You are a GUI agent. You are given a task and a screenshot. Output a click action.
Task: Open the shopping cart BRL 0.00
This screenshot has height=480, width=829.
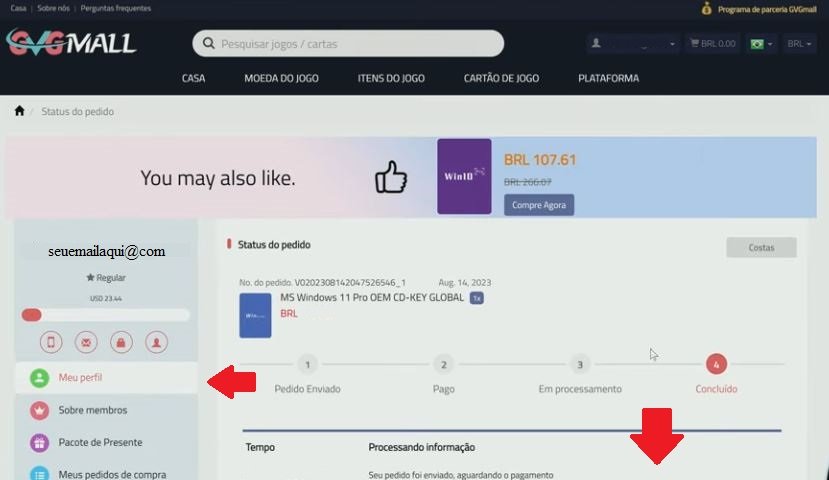pos(713,44)
